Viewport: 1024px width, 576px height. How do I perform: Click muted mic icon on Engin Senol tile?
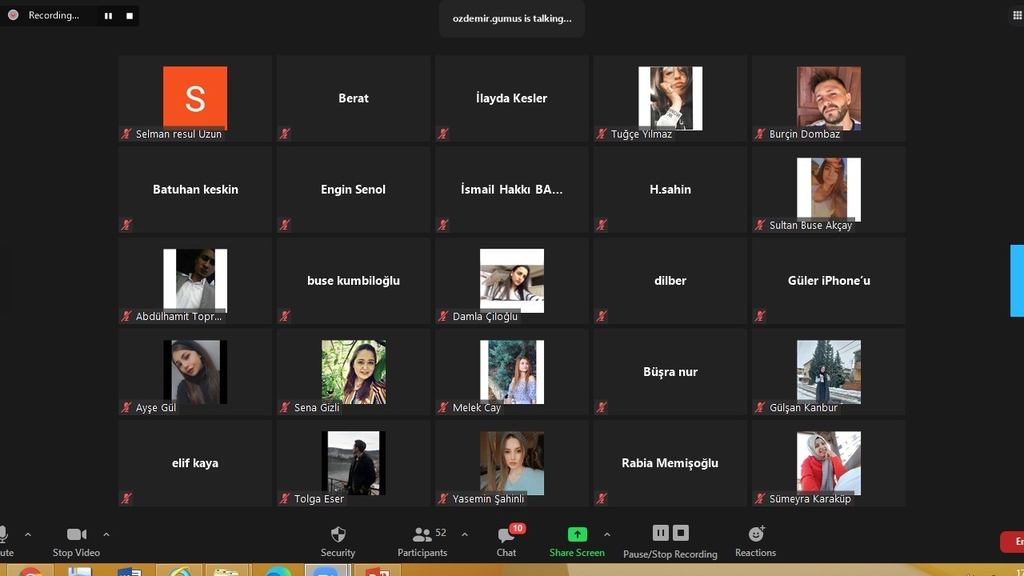coord(285,225)
